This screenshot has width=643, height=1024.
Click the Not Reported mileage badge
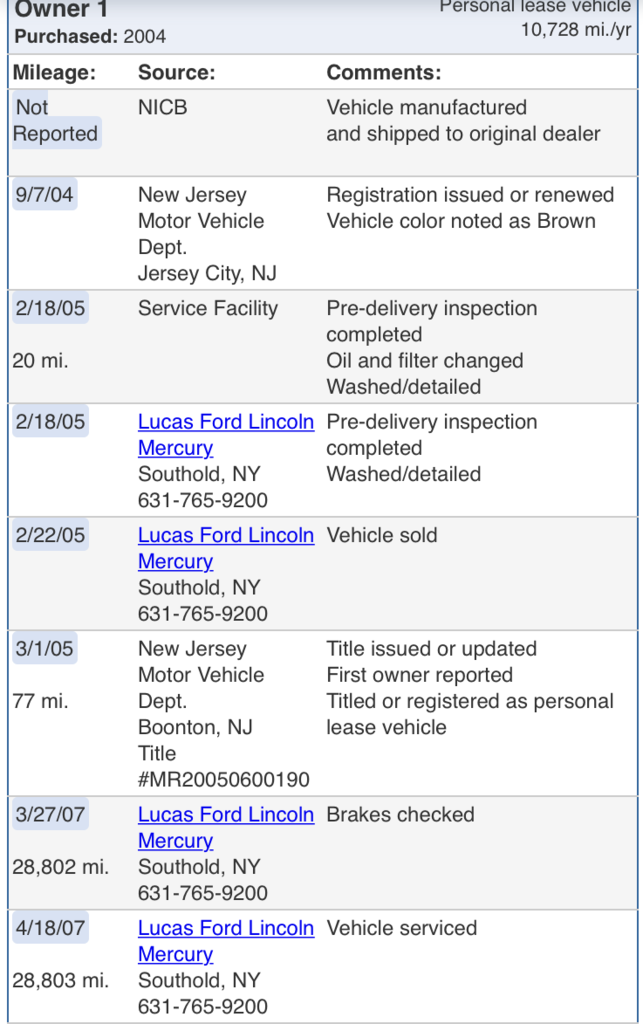click(56, 121)
